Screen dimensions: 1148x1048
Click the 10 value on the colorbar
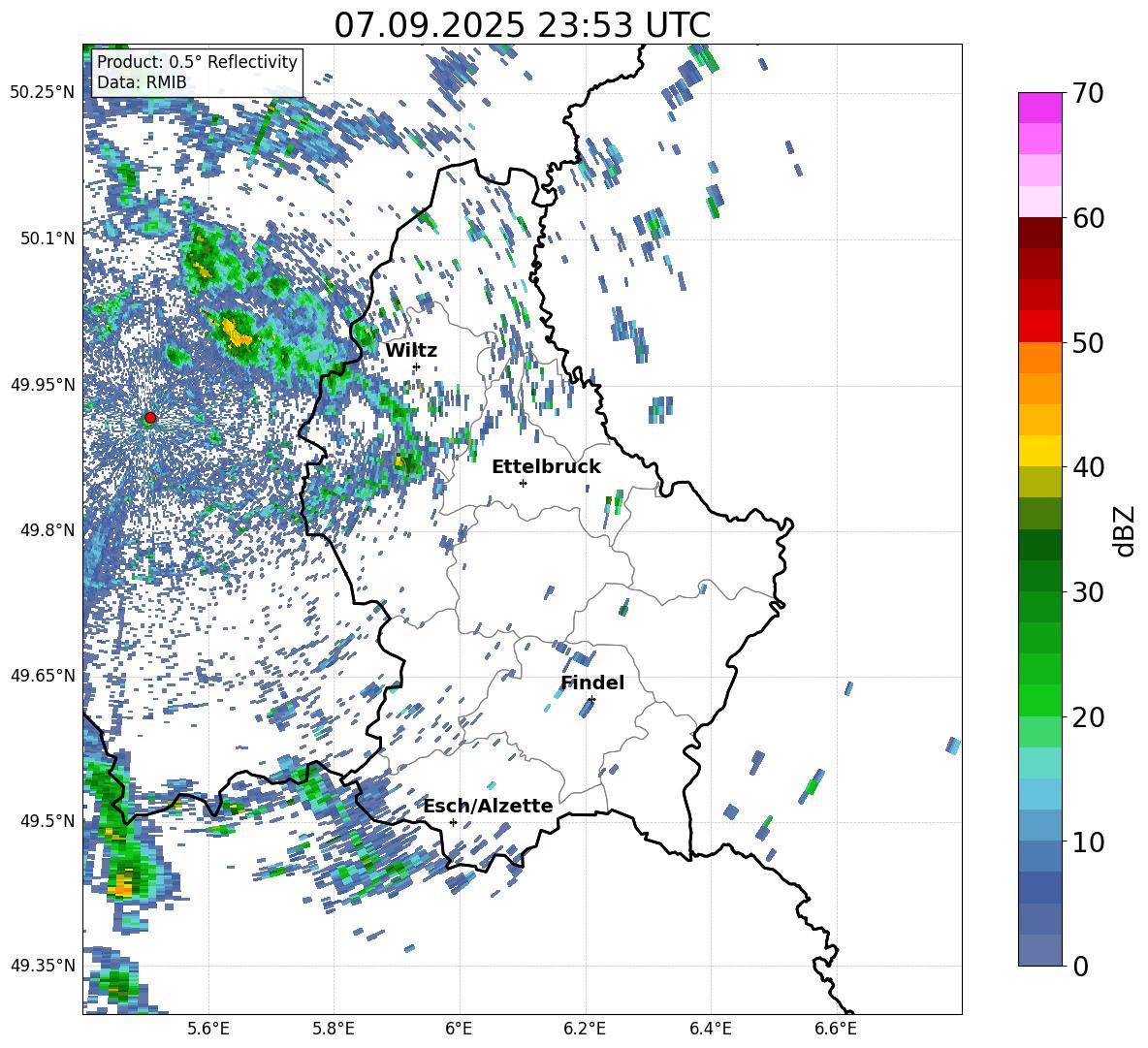(1087, 842)
